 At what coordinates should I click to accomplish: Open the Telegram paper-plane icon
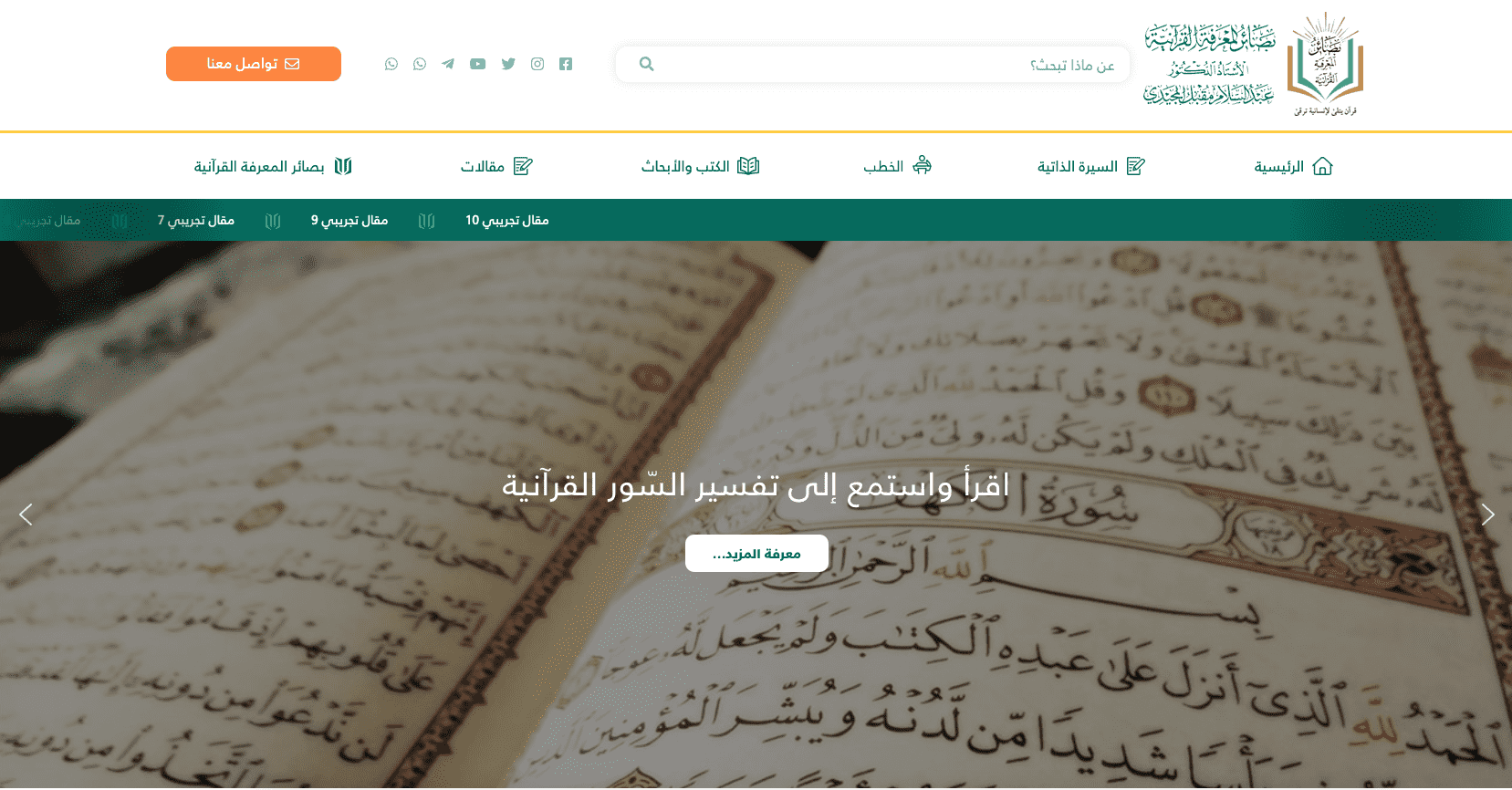tap(448, 64)
